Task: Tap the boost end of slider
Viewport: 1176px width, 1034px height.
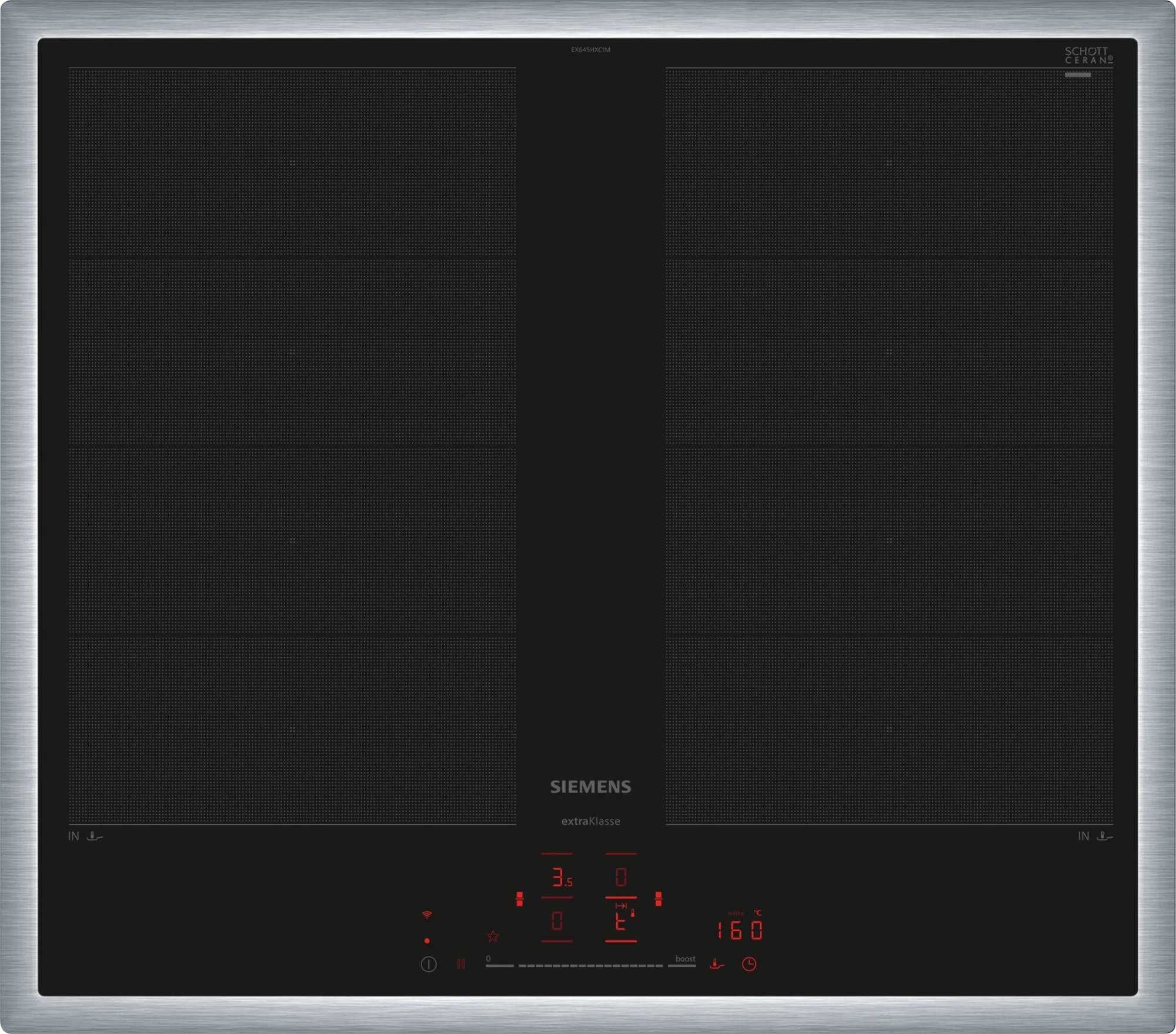Action: [682, 965]
